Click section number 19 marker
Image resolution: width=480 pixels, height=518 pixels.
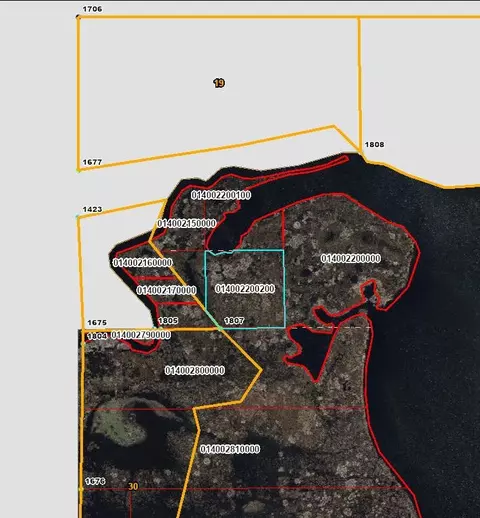tap(219, 83)
